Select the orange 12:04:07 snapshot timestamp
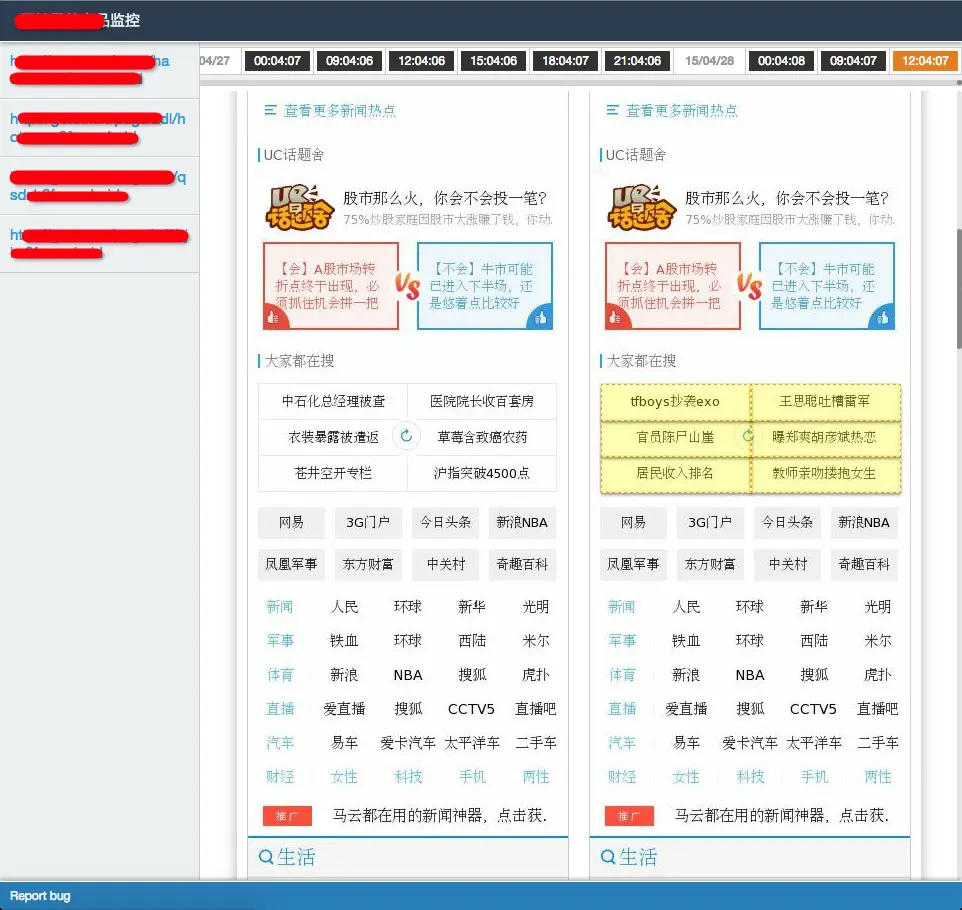Viewport: 962px width, 910px height. pyautogui.click(x=925, y=61)
